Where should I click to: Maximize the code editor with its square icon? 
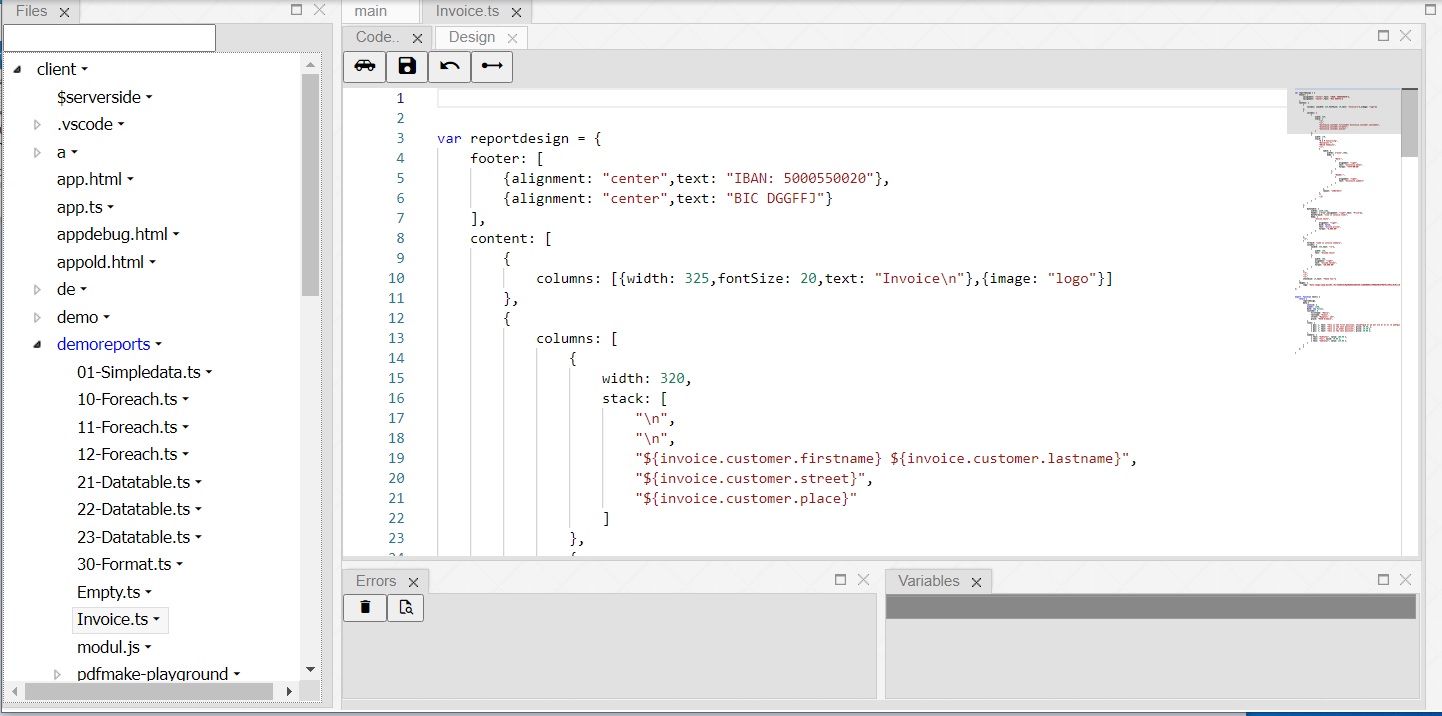(1383, 34)
